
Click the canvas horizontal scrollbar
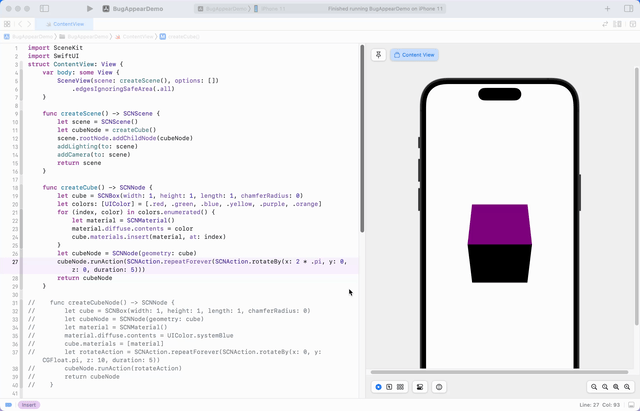(x=499, y=372)
